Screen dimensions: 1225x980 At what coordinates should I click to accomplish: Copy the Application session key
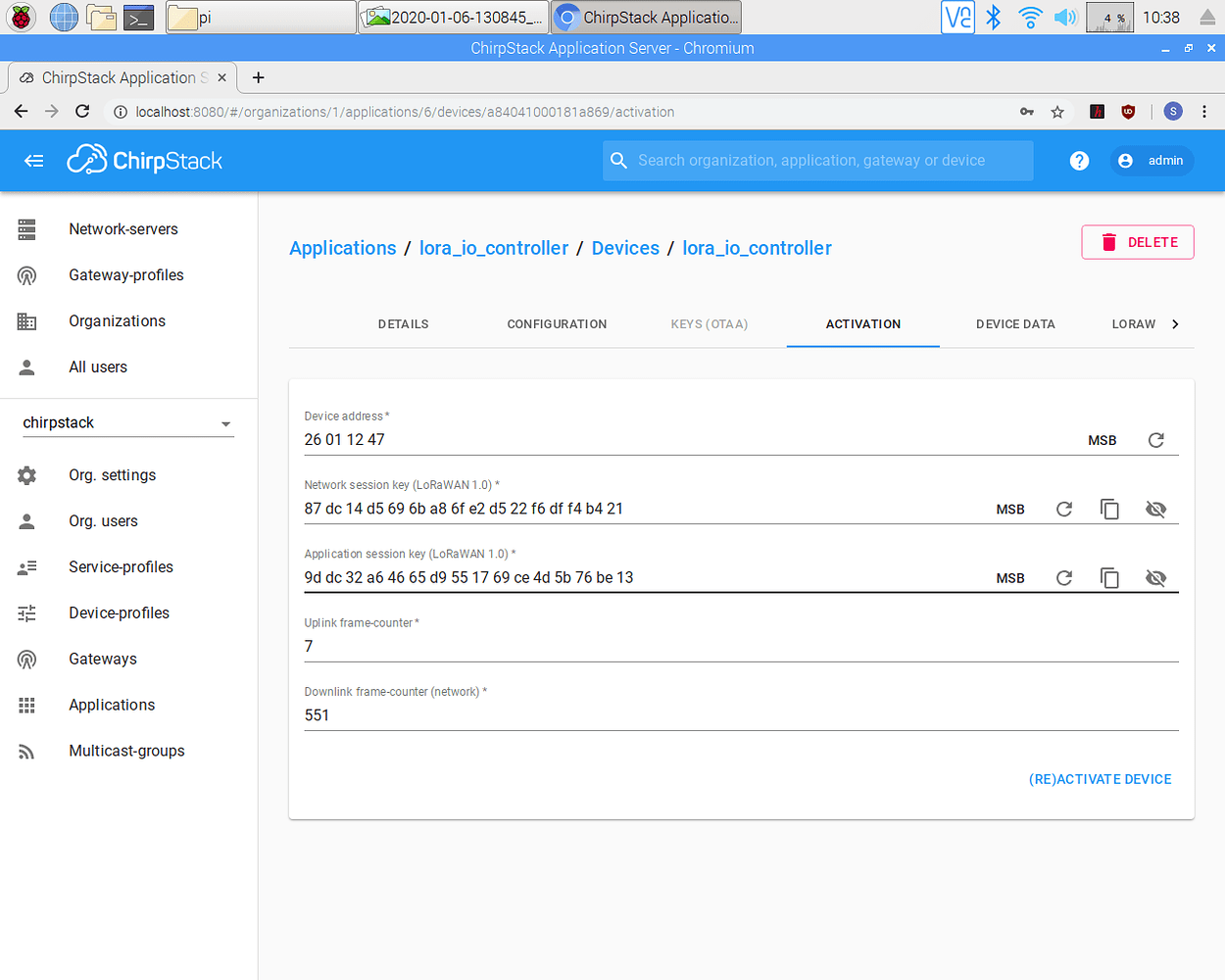(x=1110, y=577)
